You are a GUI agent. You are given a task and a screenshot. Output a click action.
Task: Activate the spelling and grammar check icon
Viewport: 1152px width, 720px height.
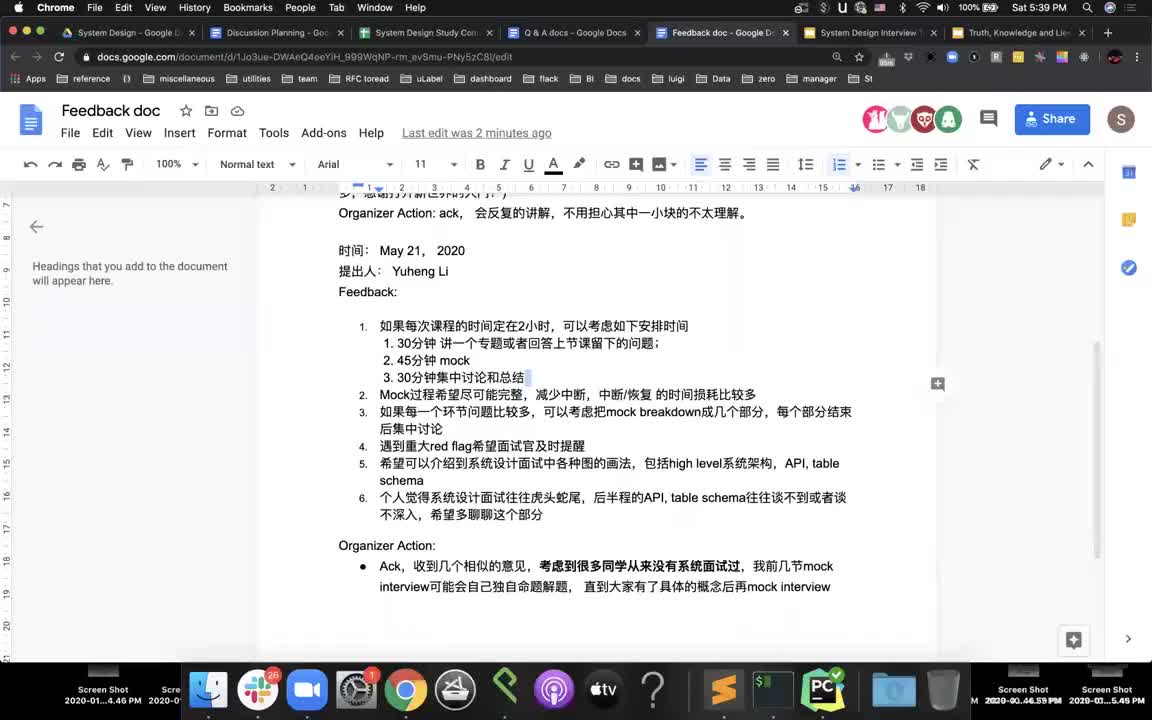103,165
